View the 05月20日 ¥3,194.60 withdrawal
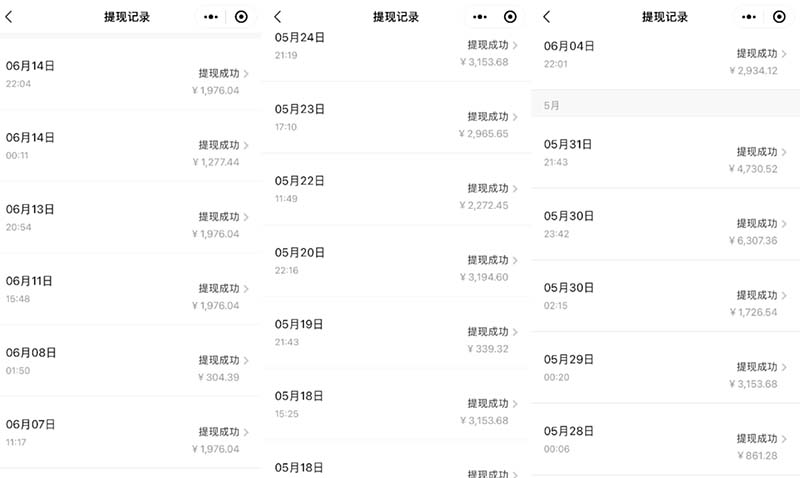 coord(398,261)
